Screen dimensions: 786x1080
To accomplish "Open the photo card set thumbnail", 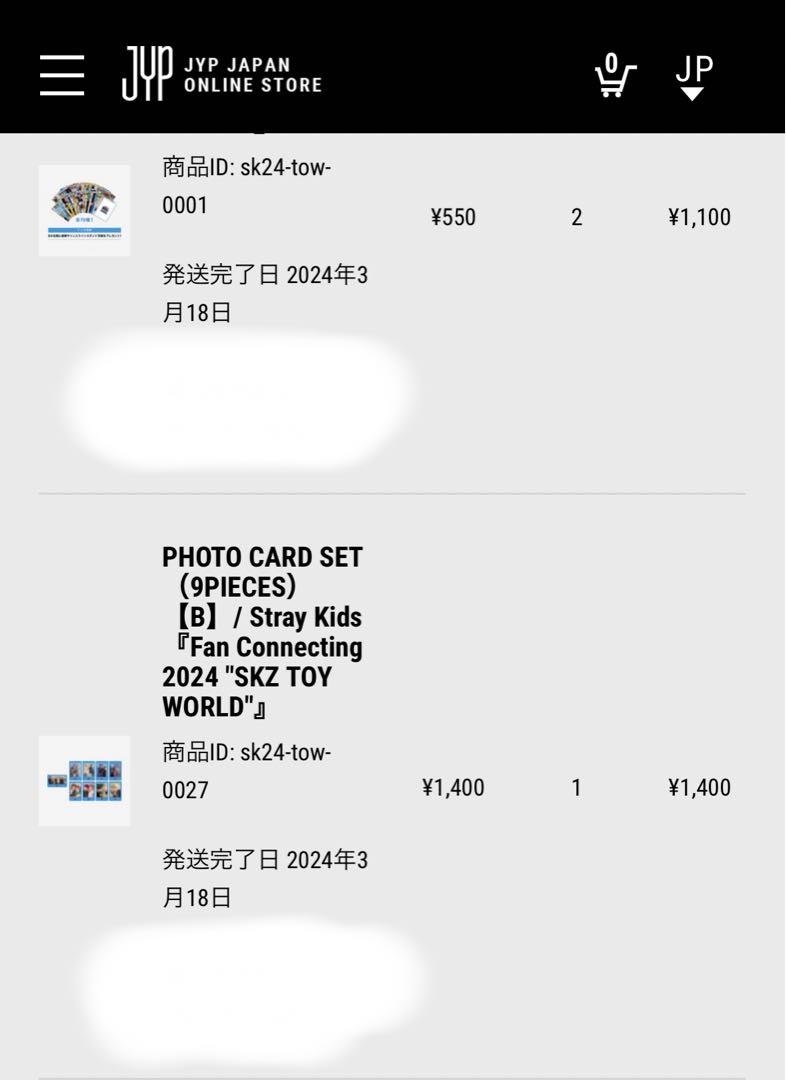I will click(84, 780).
